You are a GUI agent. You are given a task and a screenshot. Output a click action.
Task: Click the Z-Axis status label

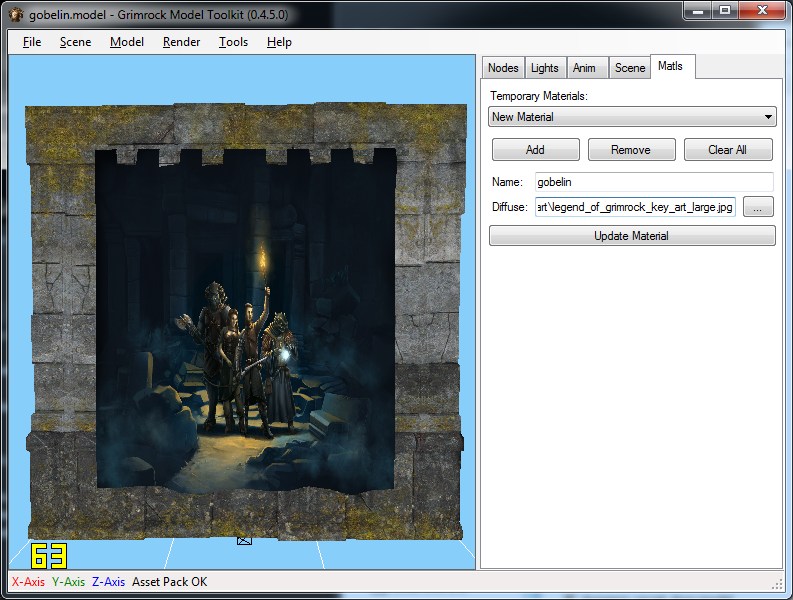pyautogui.click(x=108, y=582)
